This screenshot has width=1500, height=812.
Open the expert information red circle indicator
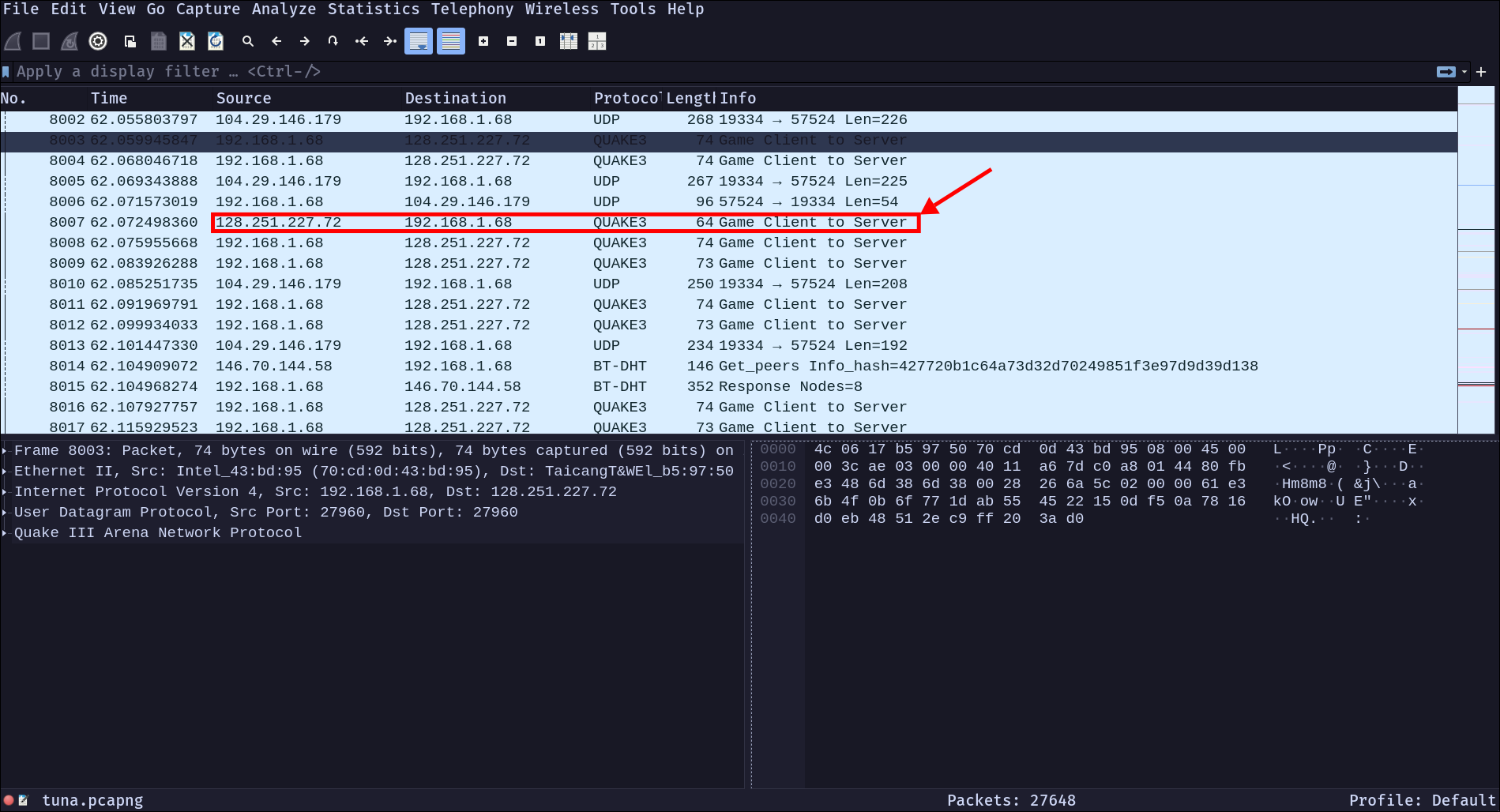(9, 800)
